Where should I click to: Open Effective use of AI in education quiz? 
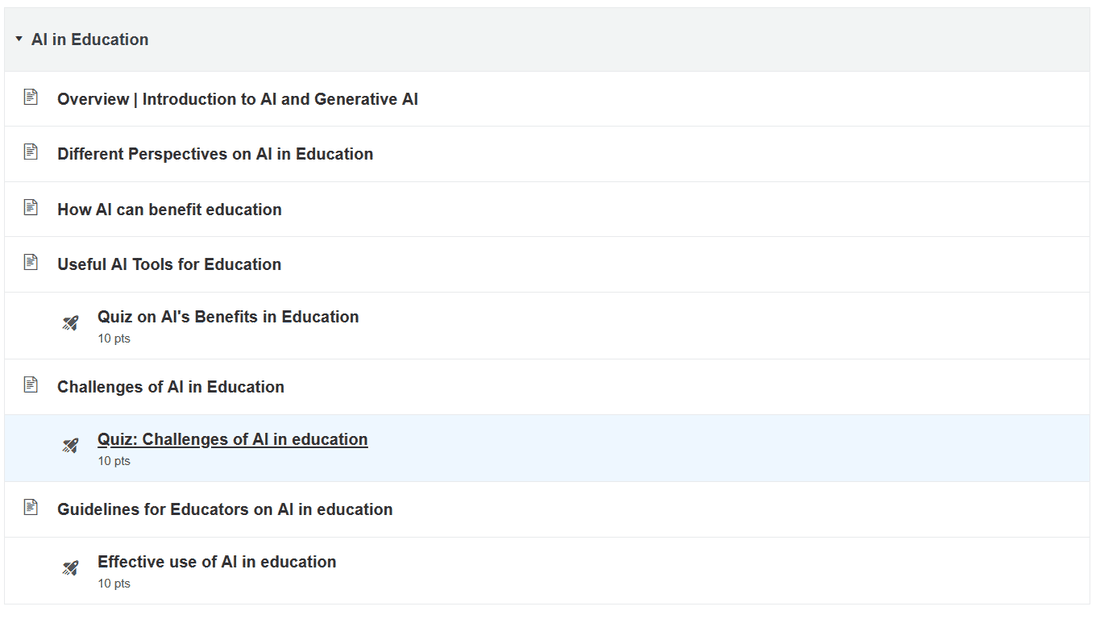(x=217, y=561)
